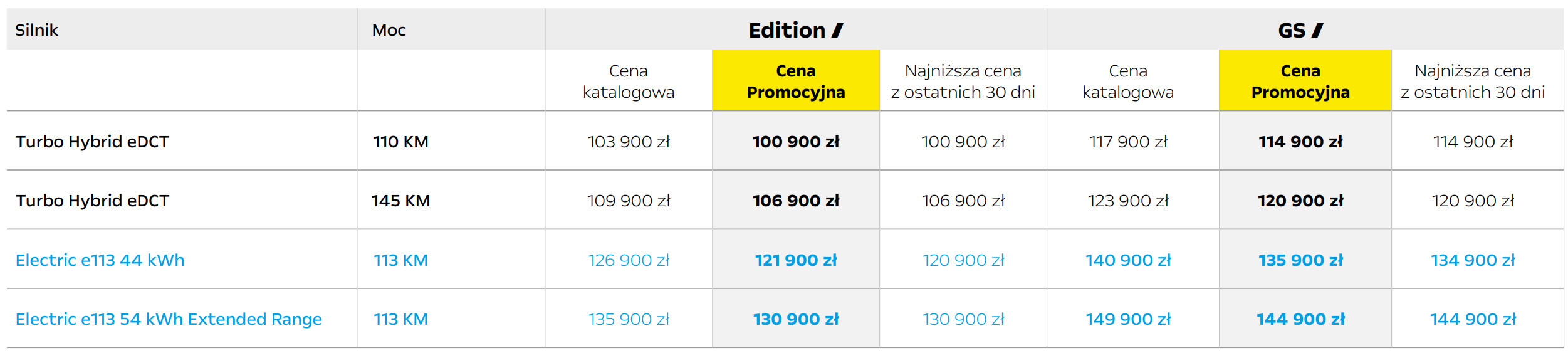The height and width of the screenshot is (353, 1568).
Task: Select the Moc column header
Action: coord(389,30)
